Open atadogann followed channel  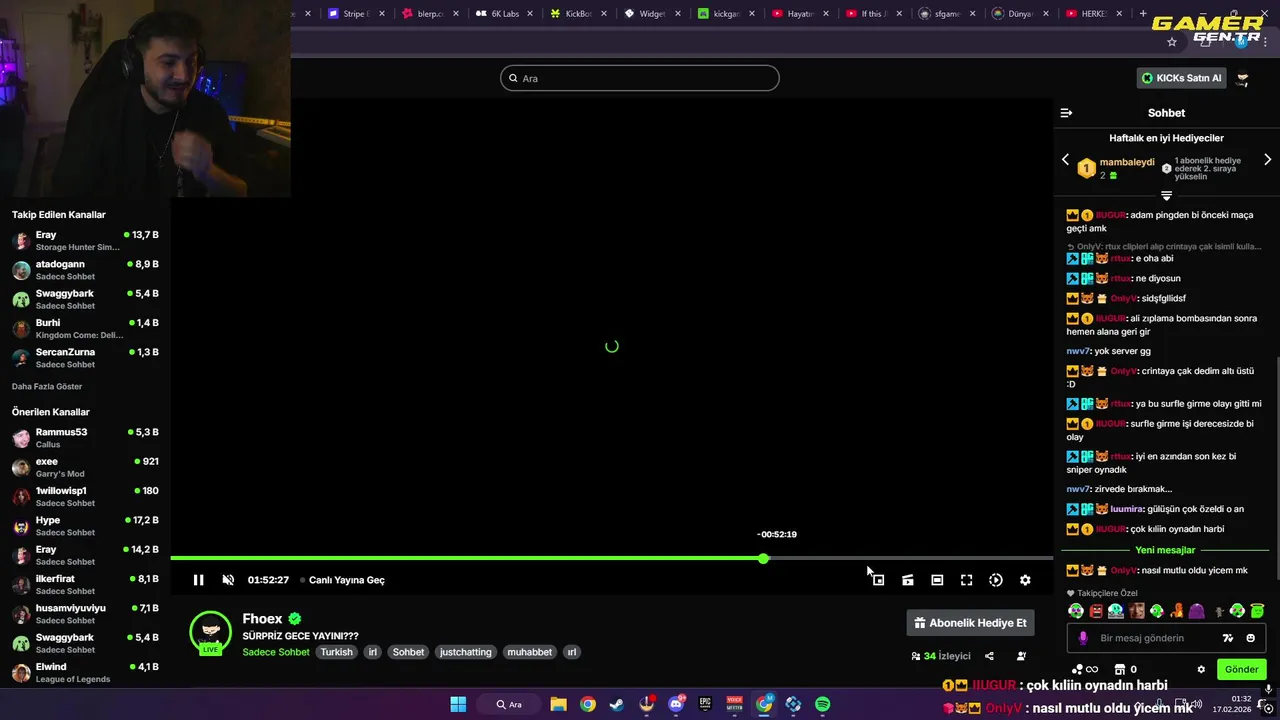tap(85, 270)
